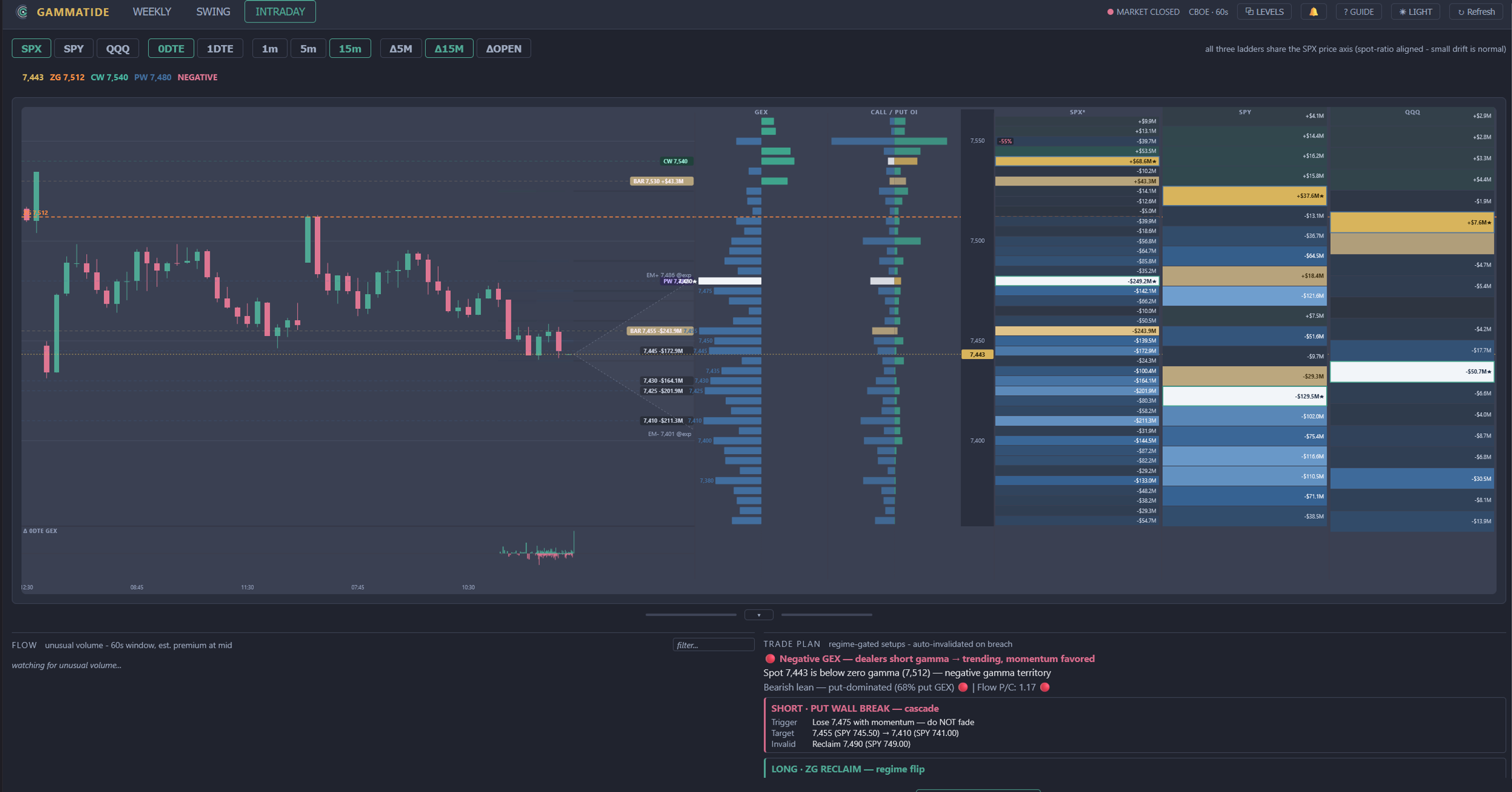
Task: Select the QQQ -$50.7M white row
Action: pos(1412,371)
